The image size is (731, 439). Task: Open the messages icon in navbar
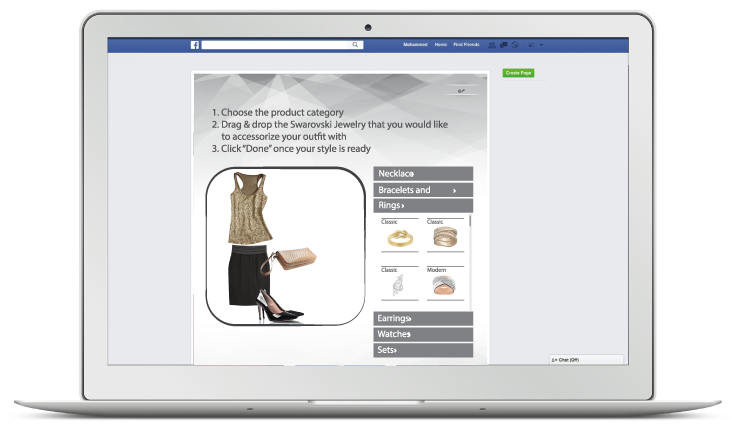coord(503,45)
